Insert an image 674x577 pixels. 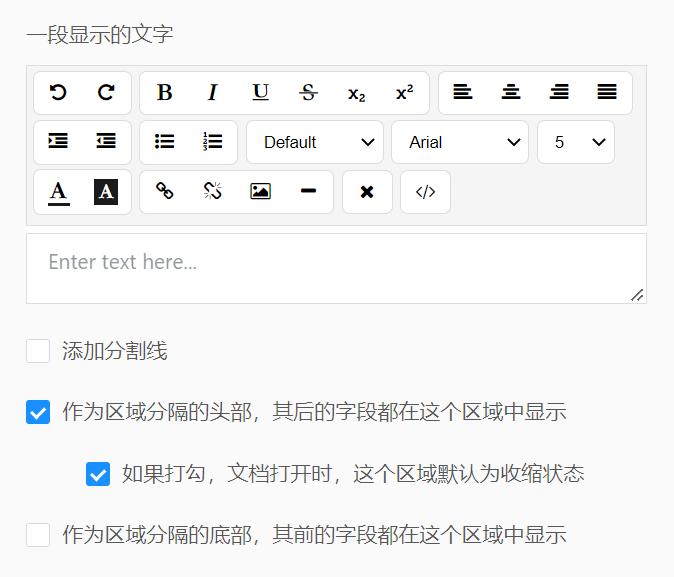(x=260, y=191)
